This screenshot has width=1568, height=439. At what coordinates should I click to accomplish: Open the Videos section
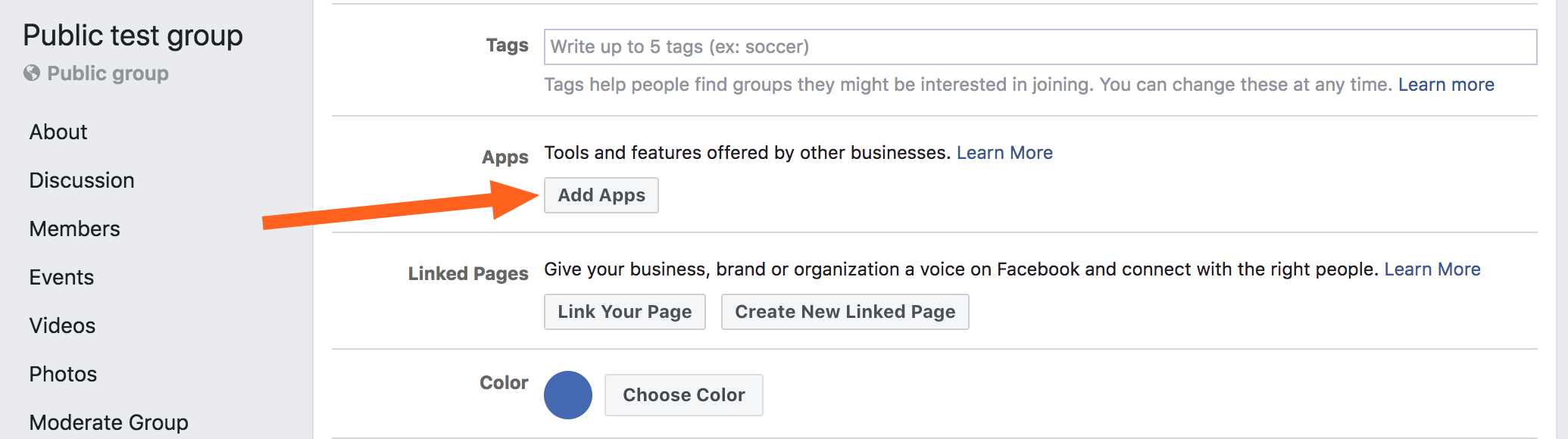pos(62,326)
